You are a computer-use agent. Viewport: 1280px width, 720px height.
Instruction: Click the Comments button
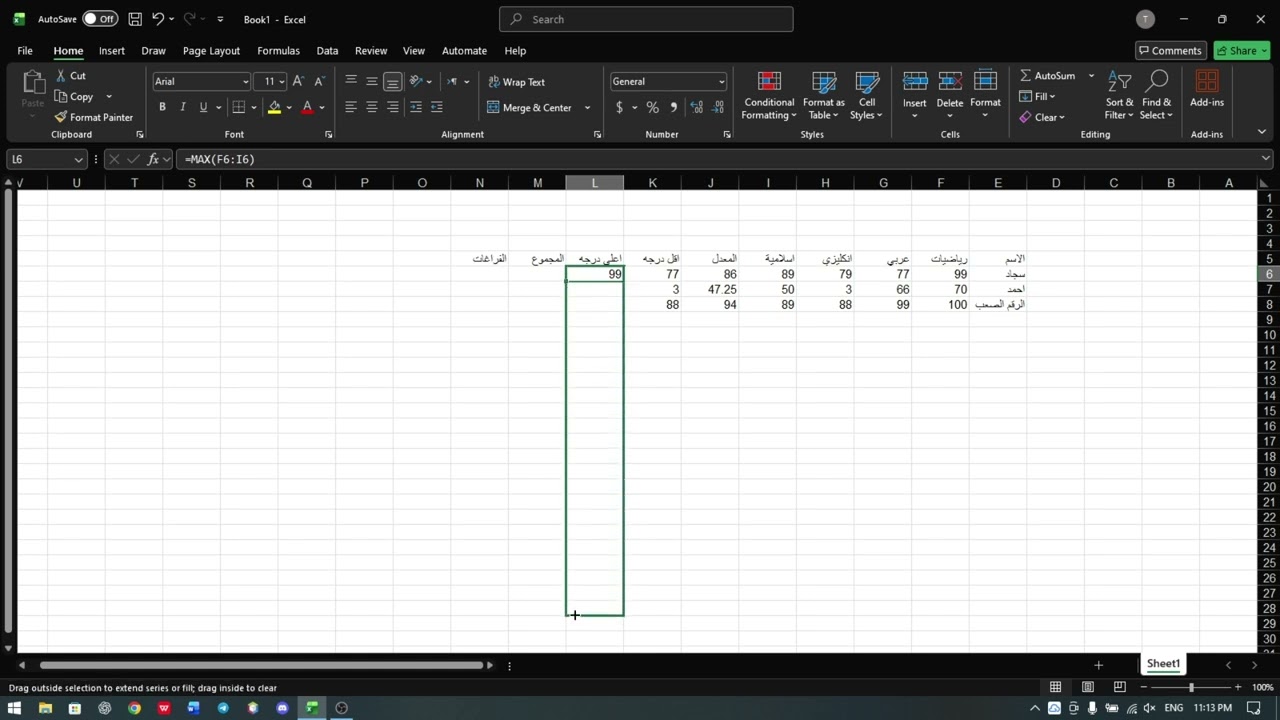coord(1170,51)
